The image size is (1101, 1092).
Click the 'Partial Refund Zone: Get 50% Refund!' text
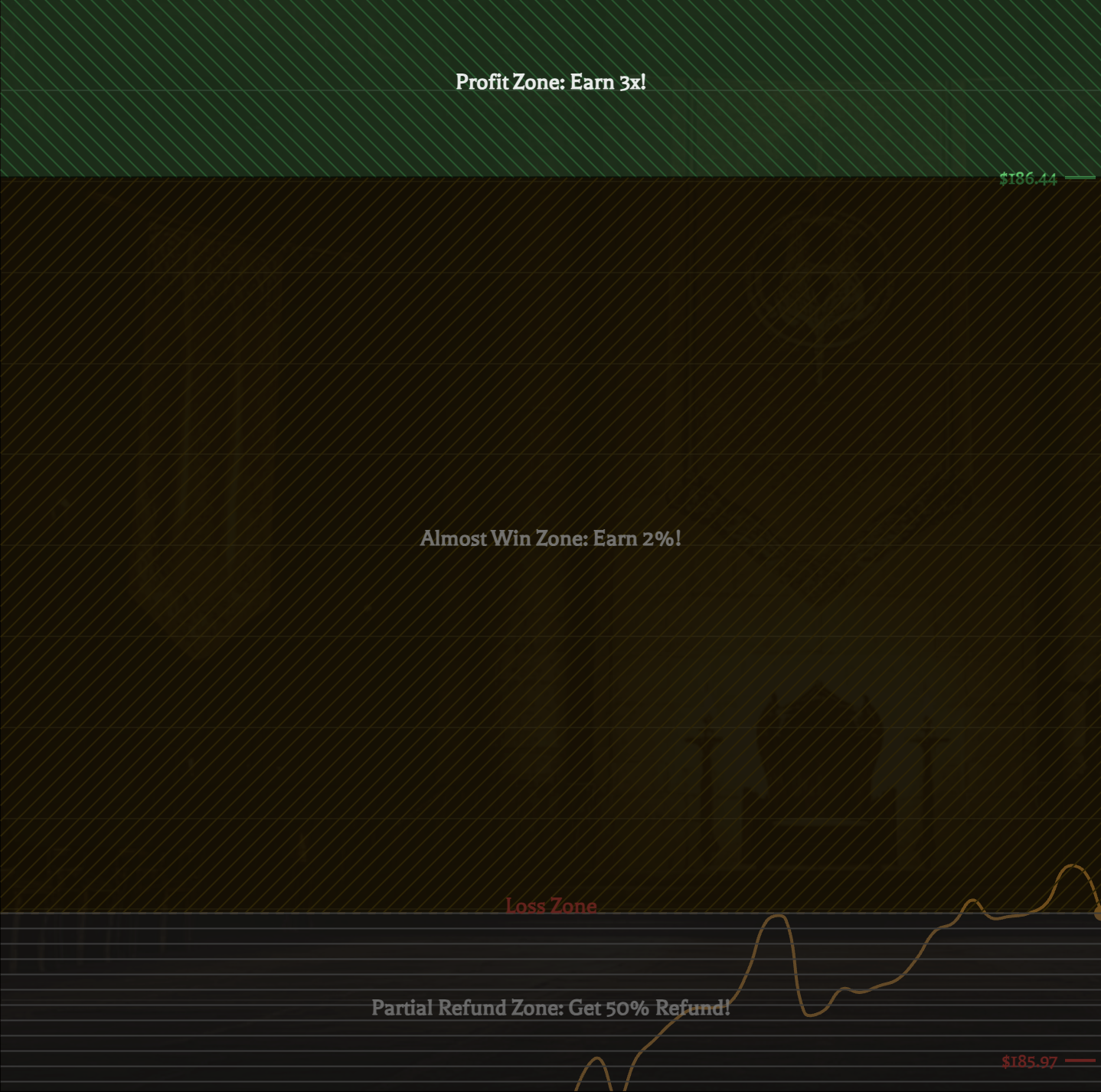550,1008
